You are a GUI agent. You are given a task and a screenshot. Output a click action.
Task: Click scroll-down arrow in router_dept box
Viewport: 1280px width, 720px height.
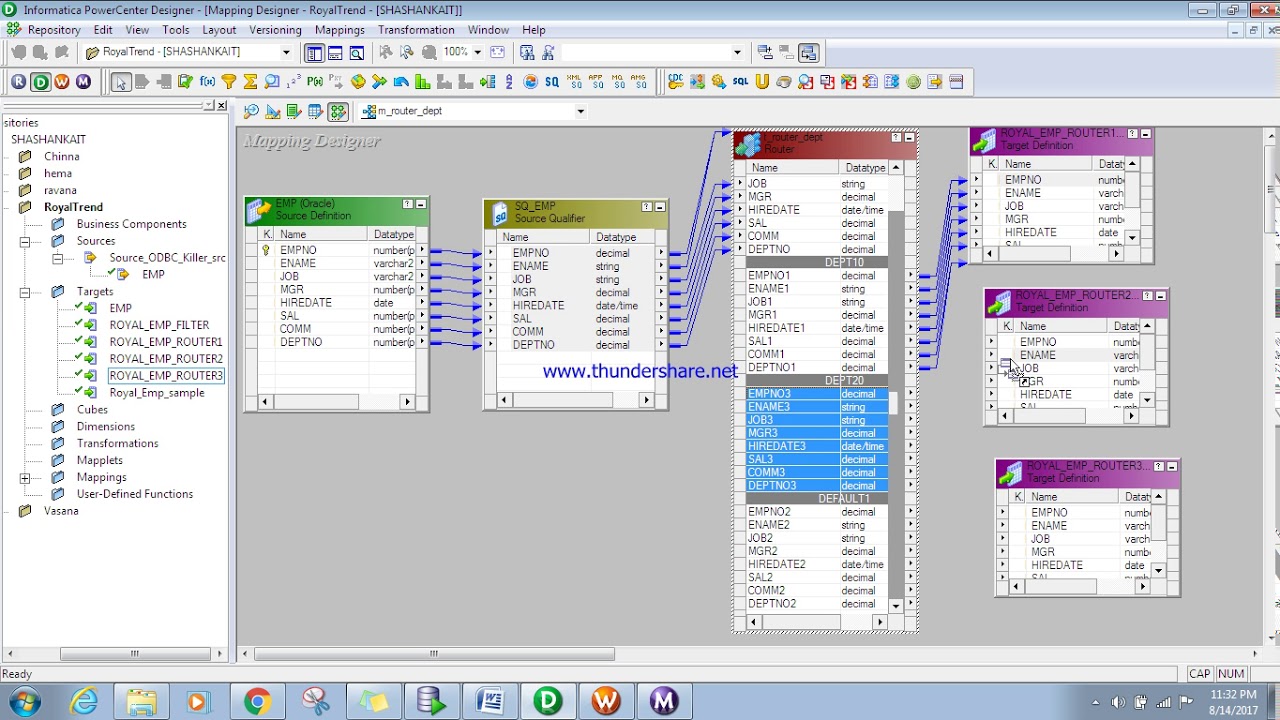[x=896, y=605]
